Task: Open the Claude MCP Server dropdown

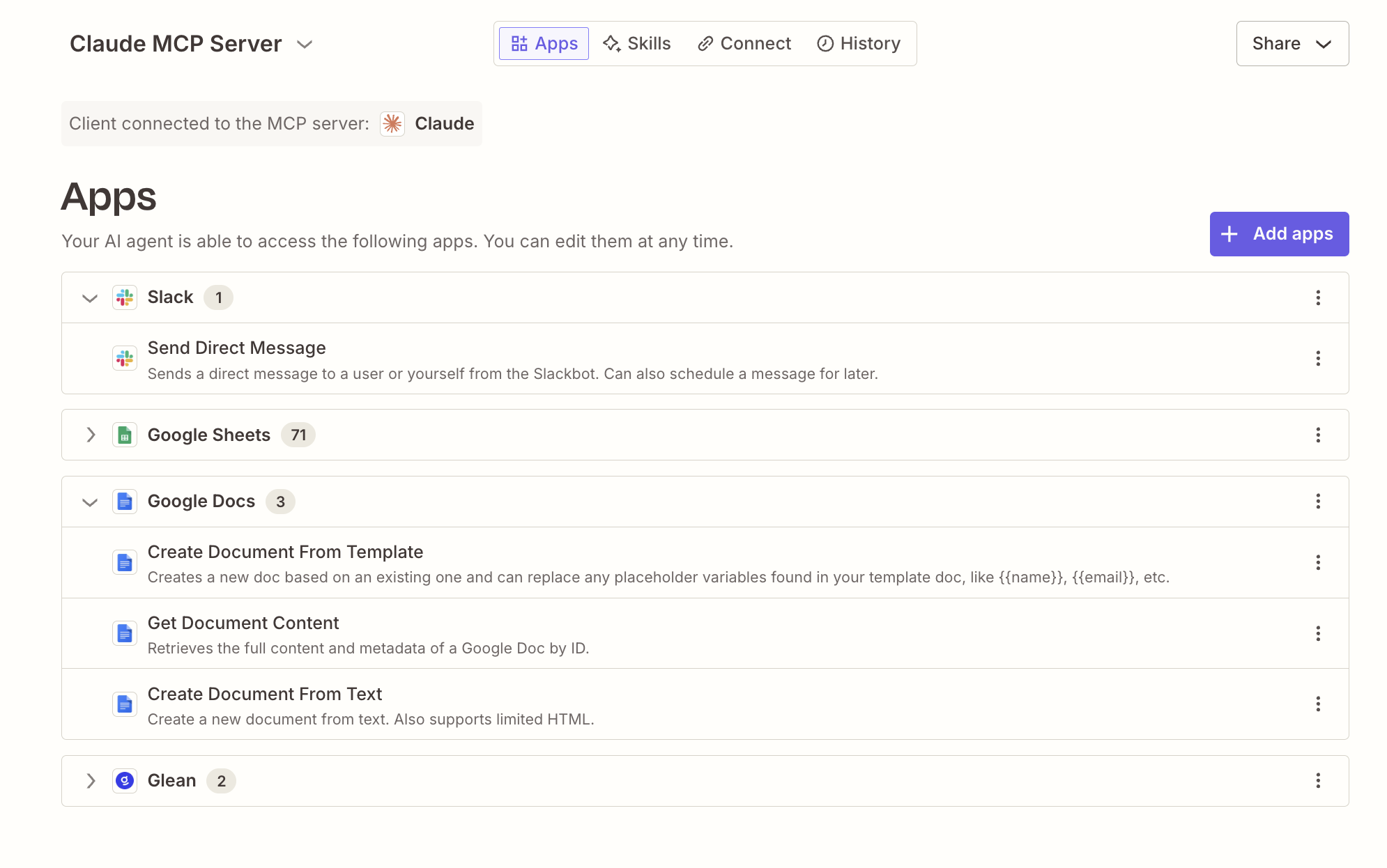Action: [191, 43]
